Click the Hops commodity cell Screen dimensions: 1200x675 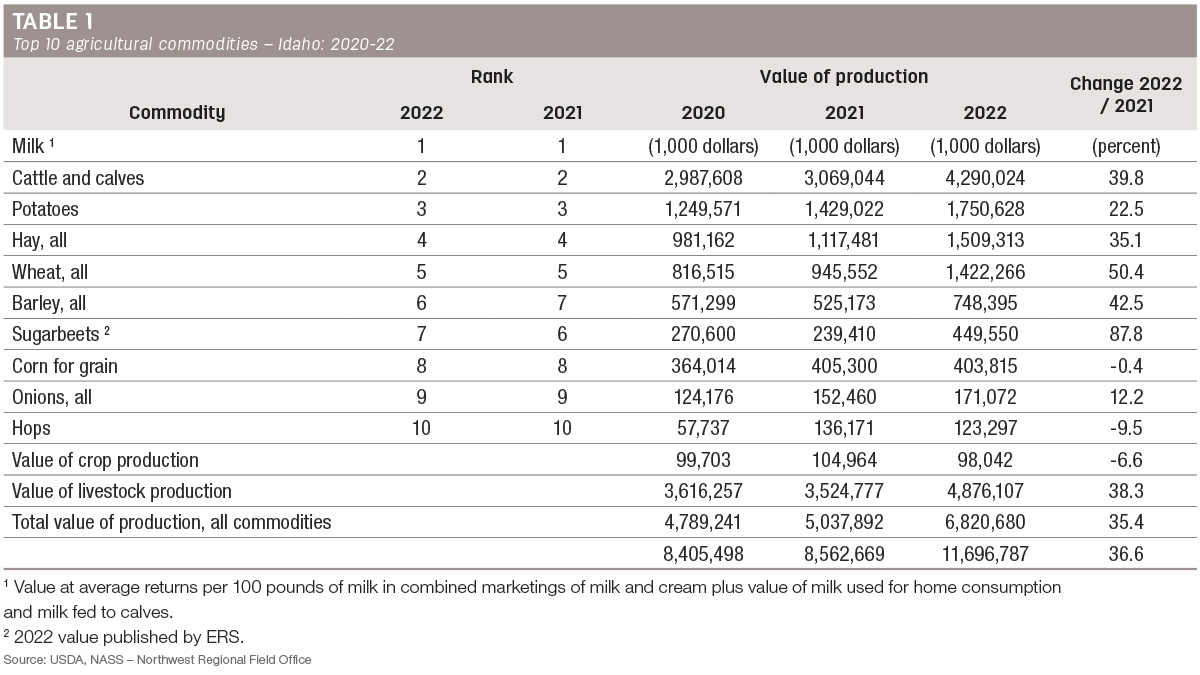click(31, 428)
